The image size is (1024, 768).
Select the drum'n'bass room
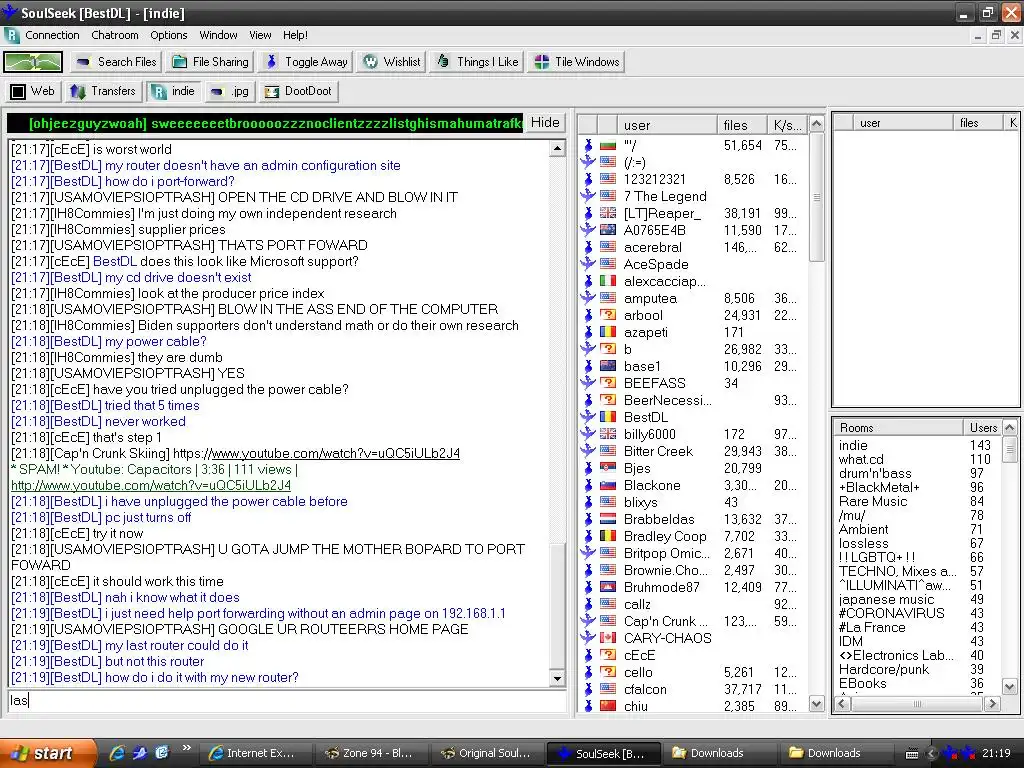874,473
